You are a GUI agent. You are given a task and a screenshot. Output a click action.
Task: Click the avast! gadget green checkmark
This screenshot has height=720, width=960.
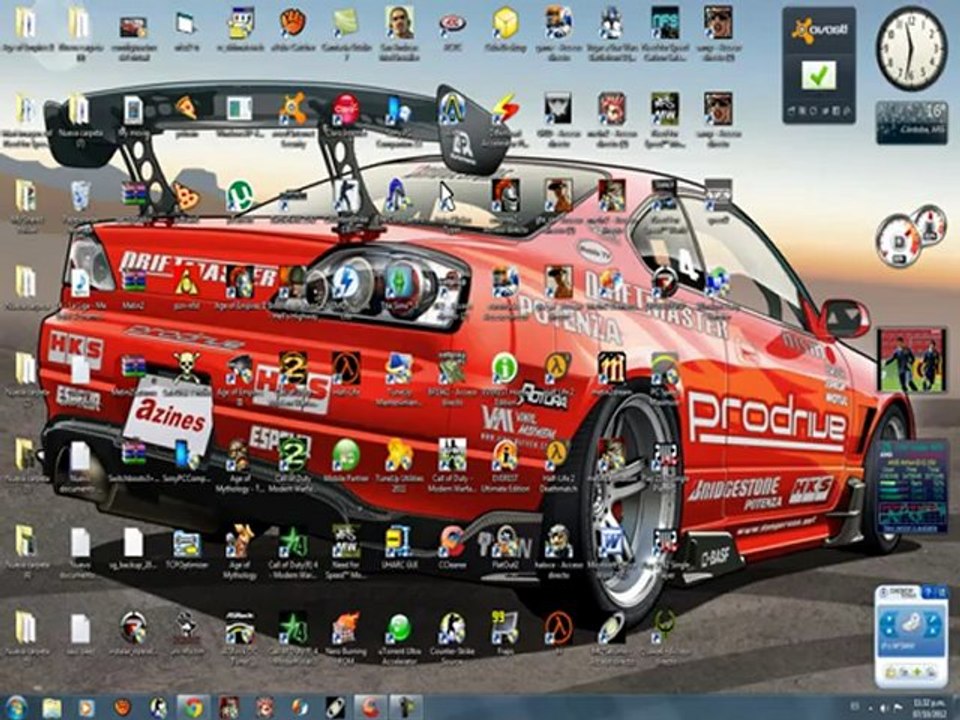818,75
